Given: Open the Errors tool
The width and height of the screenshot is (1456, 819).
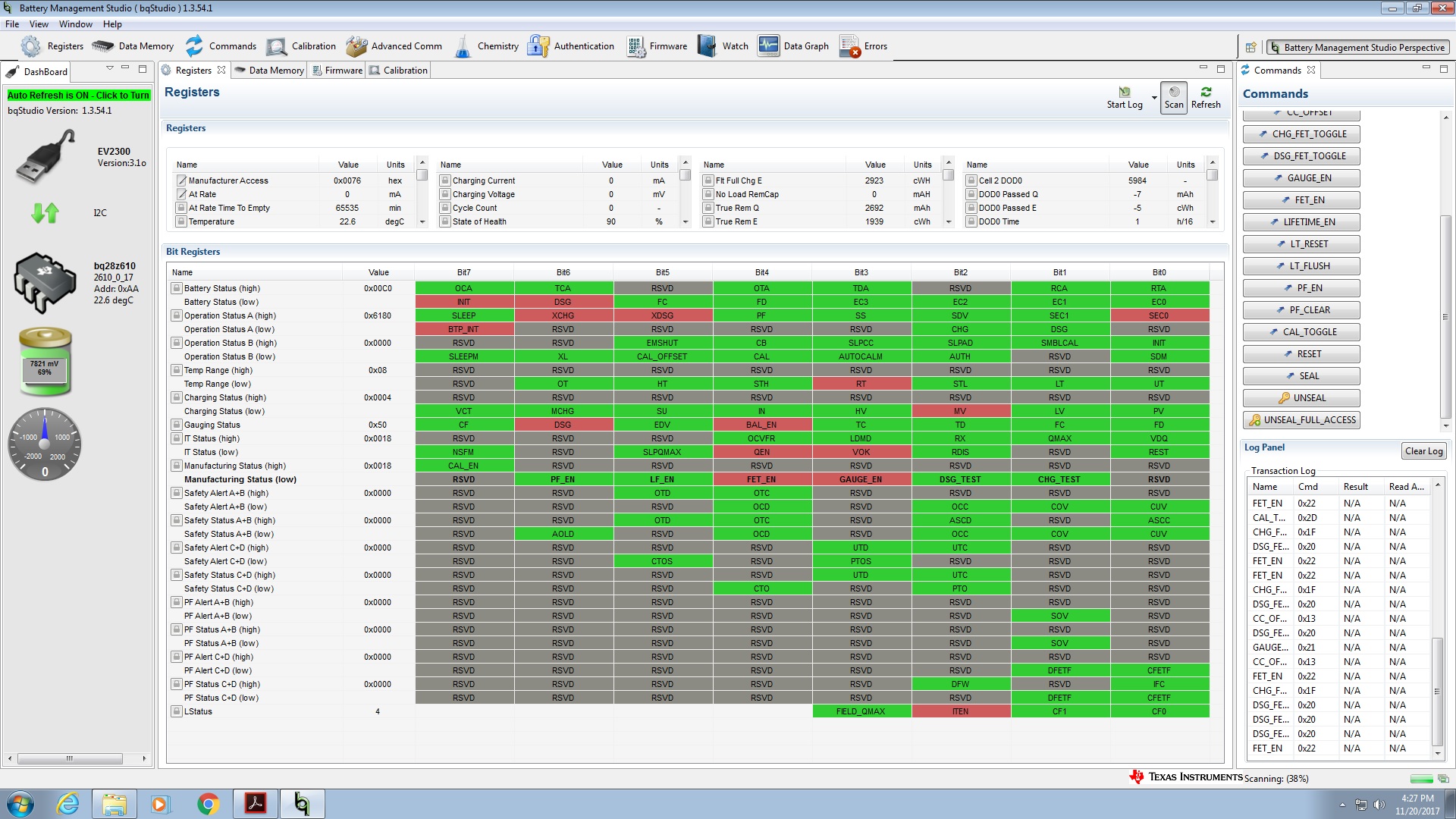Looking at the screenshot, I should [x=863, y=46].
